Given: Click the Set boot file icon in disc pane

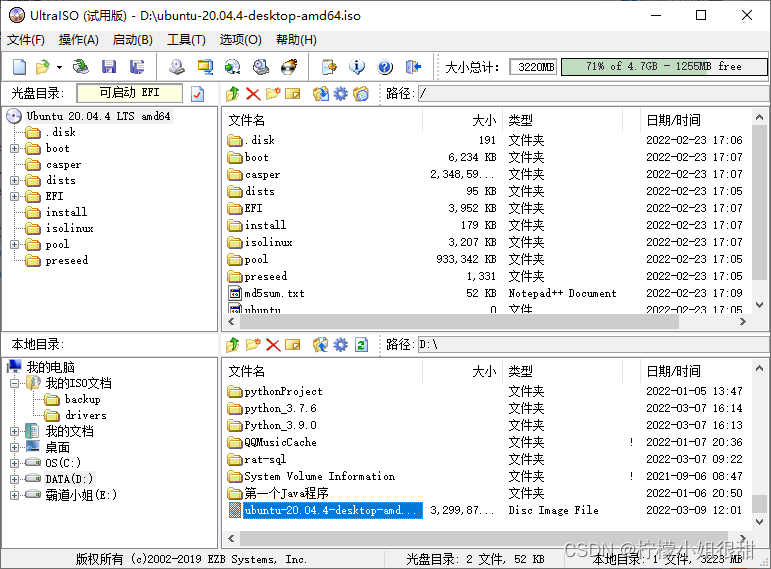Looking at the screenshot, I should click(x=361, y=93).
